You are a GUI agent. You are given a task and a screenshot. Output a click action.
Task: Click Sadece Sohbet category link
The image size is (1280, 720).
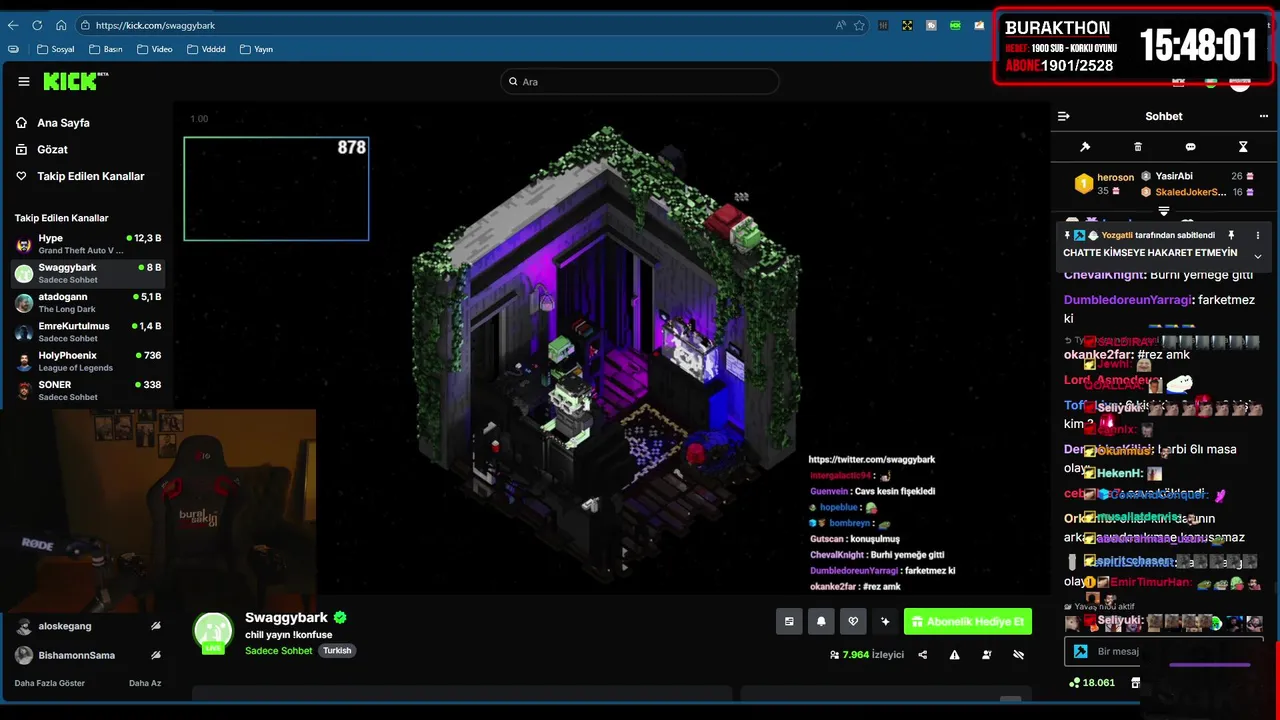(x=279, y=650)
